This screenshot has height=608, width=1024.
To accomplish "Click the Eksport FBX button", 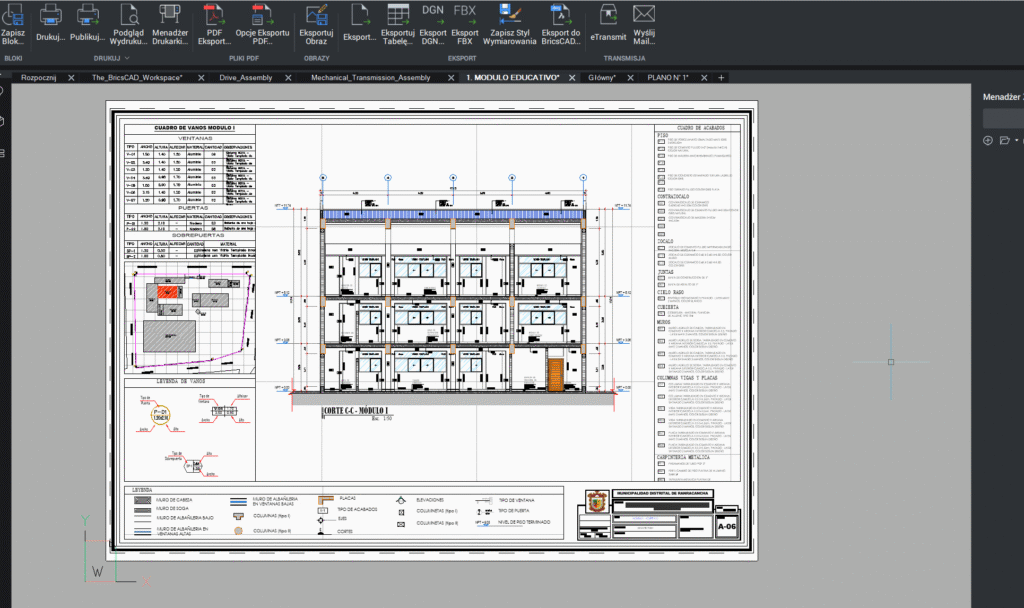I will point(464,15).
